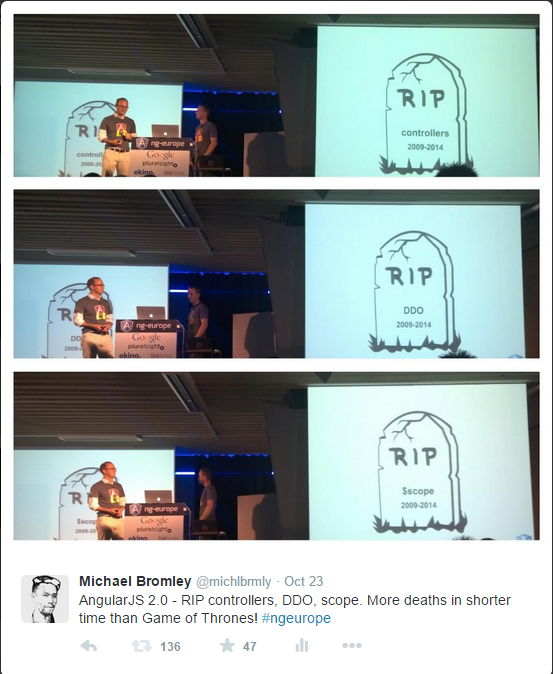The height and width of the screenshot is (674, 553).
Task: Open the middle photo with RIP DDO slide
Action: point(276,274)
